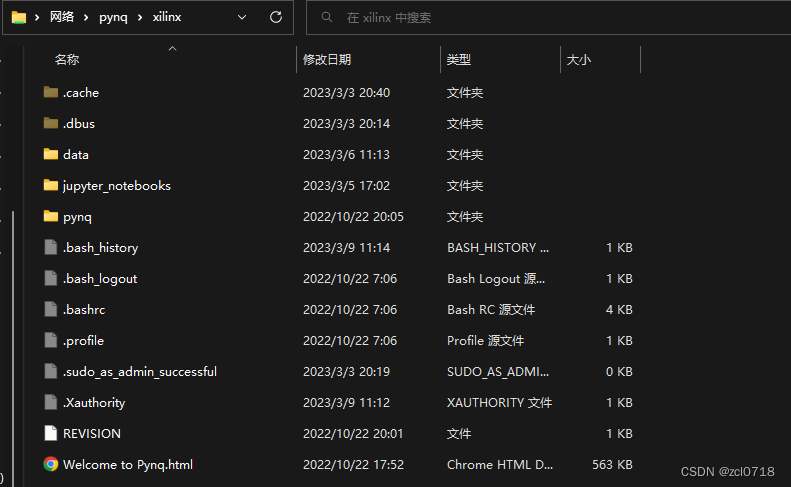Viewport: 791px width, 487px height.
Task: Click the data folder icon
Action: click(x=50, y=154)
